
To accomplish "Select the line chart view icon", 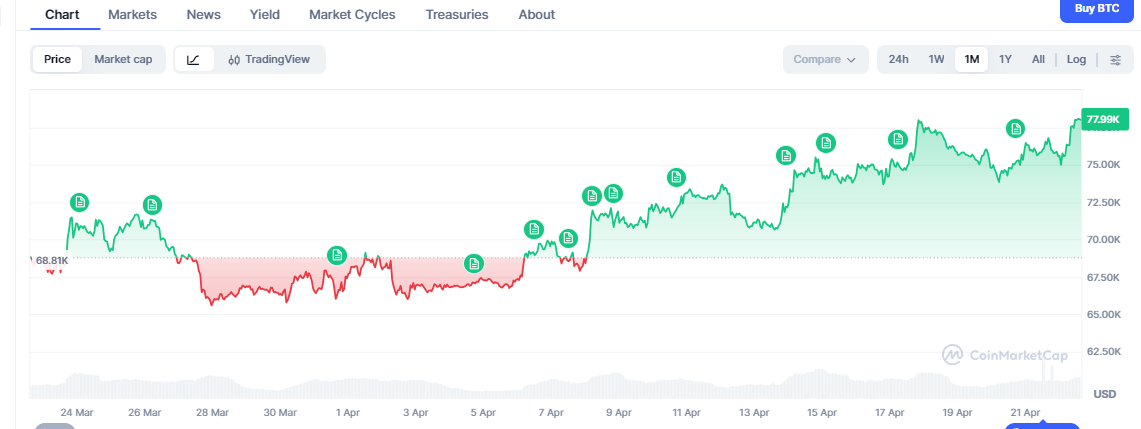I will coord(194,59).
